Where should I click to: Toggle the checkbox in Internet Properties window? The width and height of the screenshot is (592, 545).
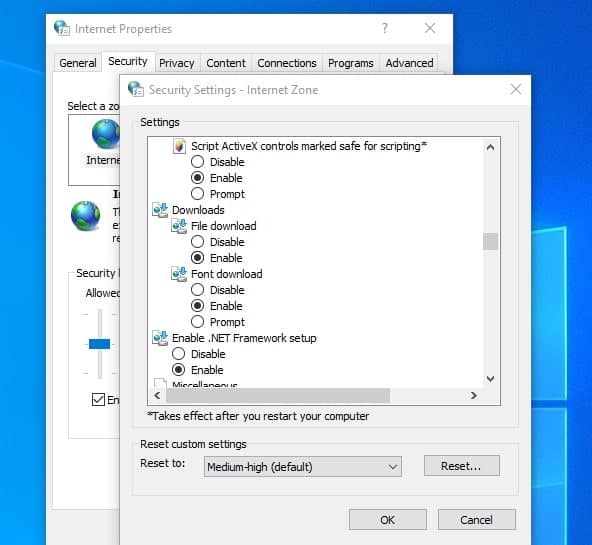point(98,399)
